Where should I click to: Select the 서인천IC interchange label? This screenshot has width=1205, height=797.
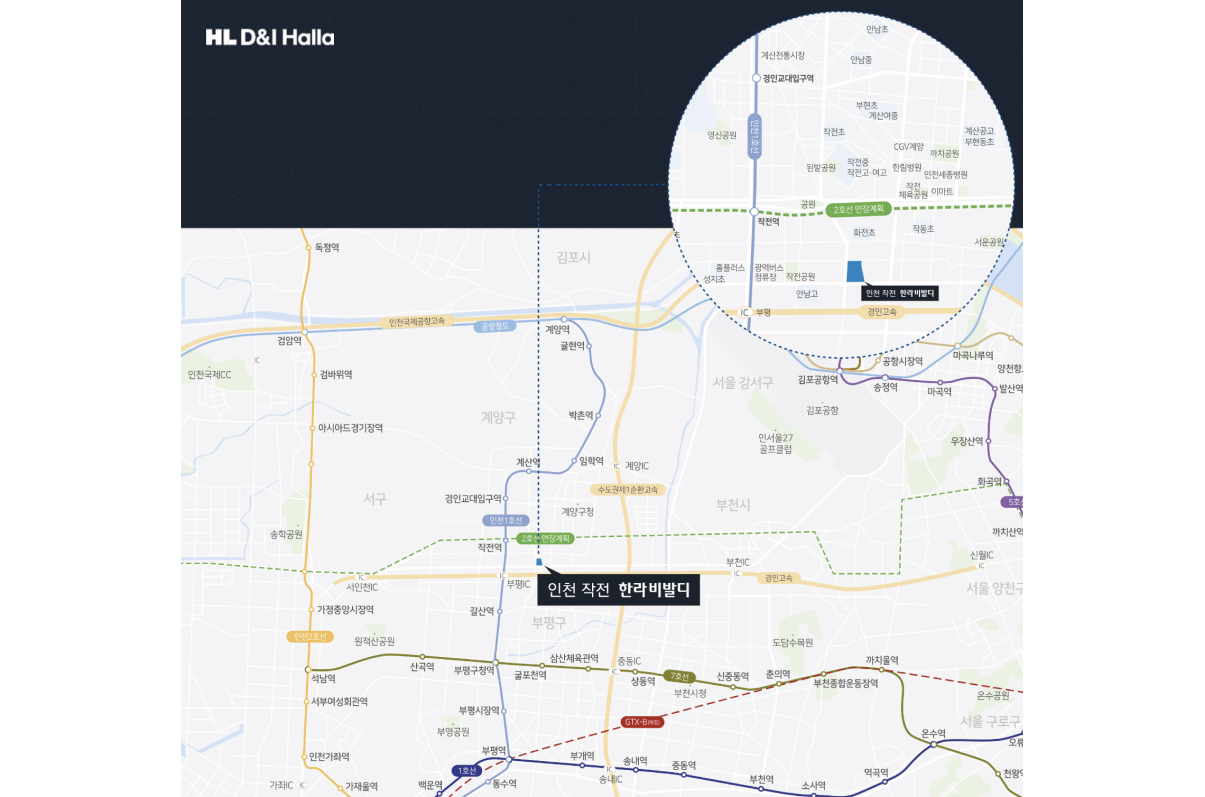[x=362, y=587]
